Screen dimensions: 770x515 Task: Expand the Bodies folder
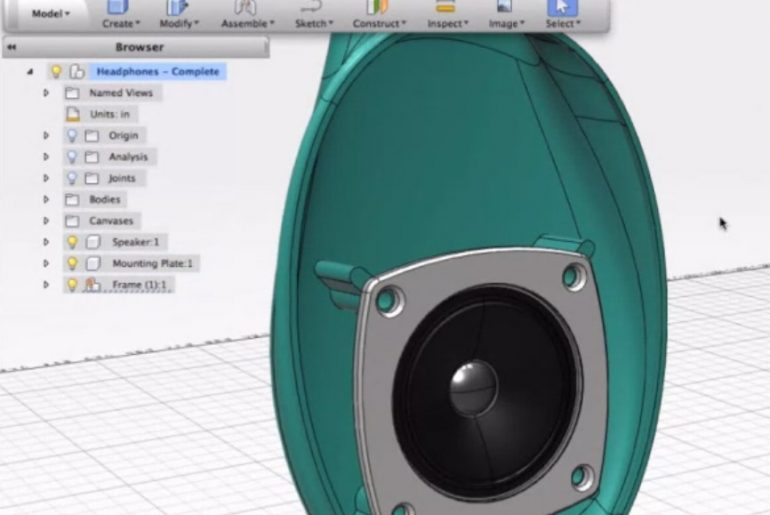(x=45, y=199)
